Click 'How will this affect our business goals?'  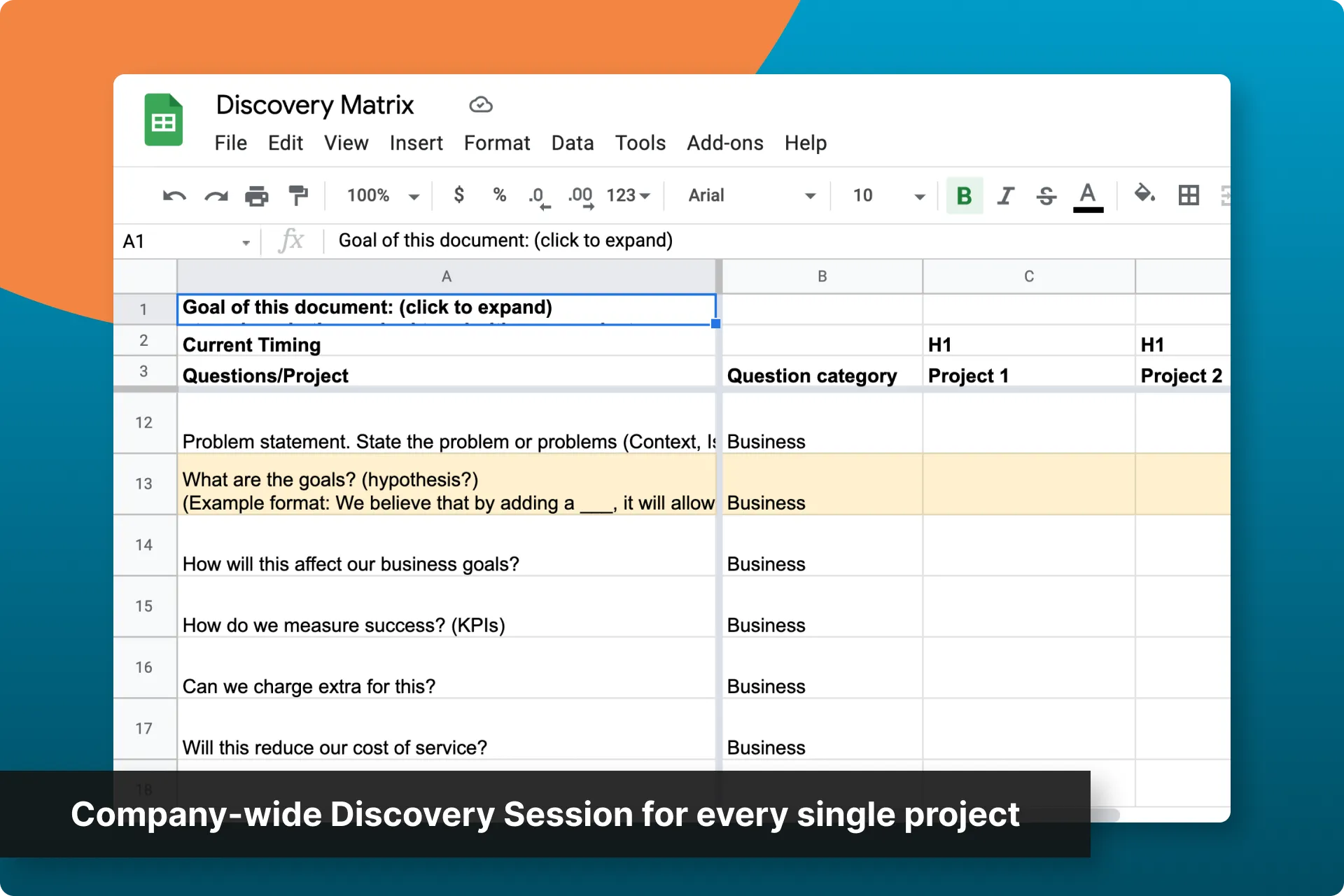point(447,545)
